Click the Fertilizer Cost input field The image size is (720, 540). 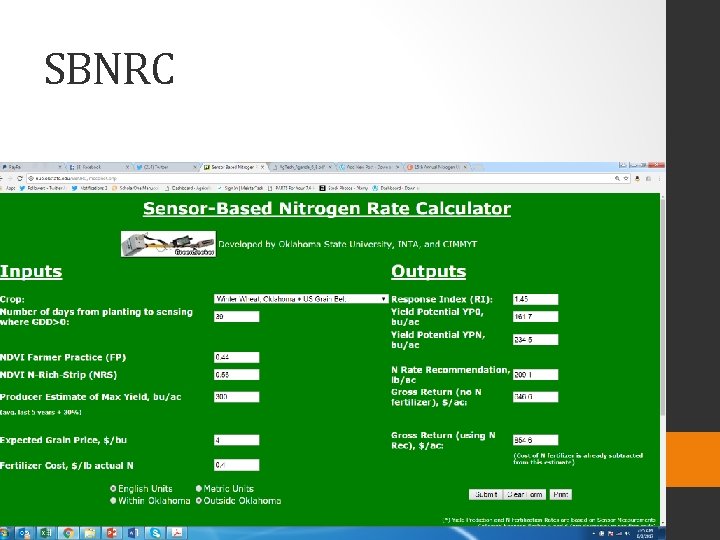pyautogui.click(x=236, y=465)
